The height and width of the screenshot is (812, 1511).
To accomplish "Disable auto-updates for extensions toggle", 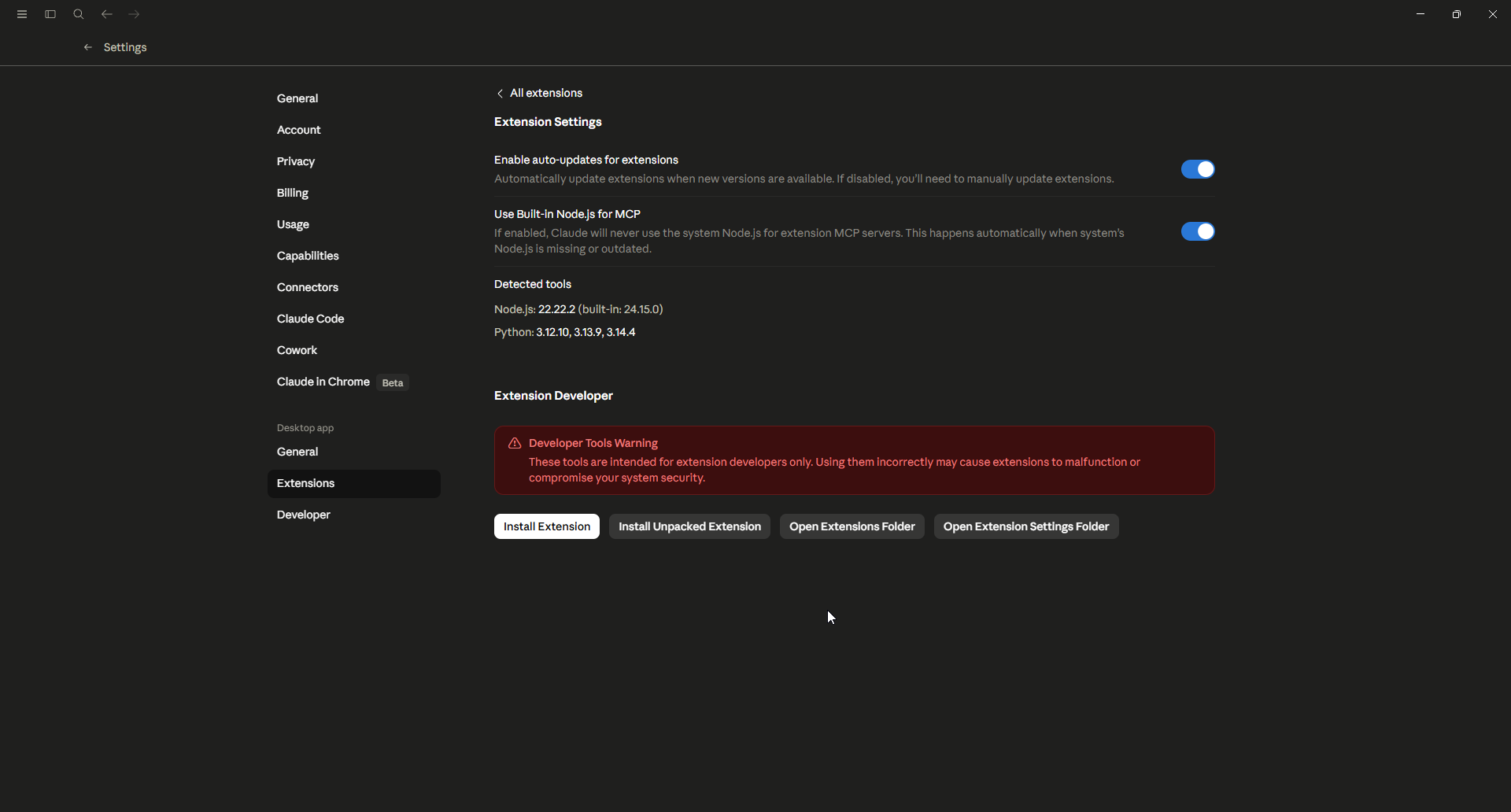I will 1198,169.
